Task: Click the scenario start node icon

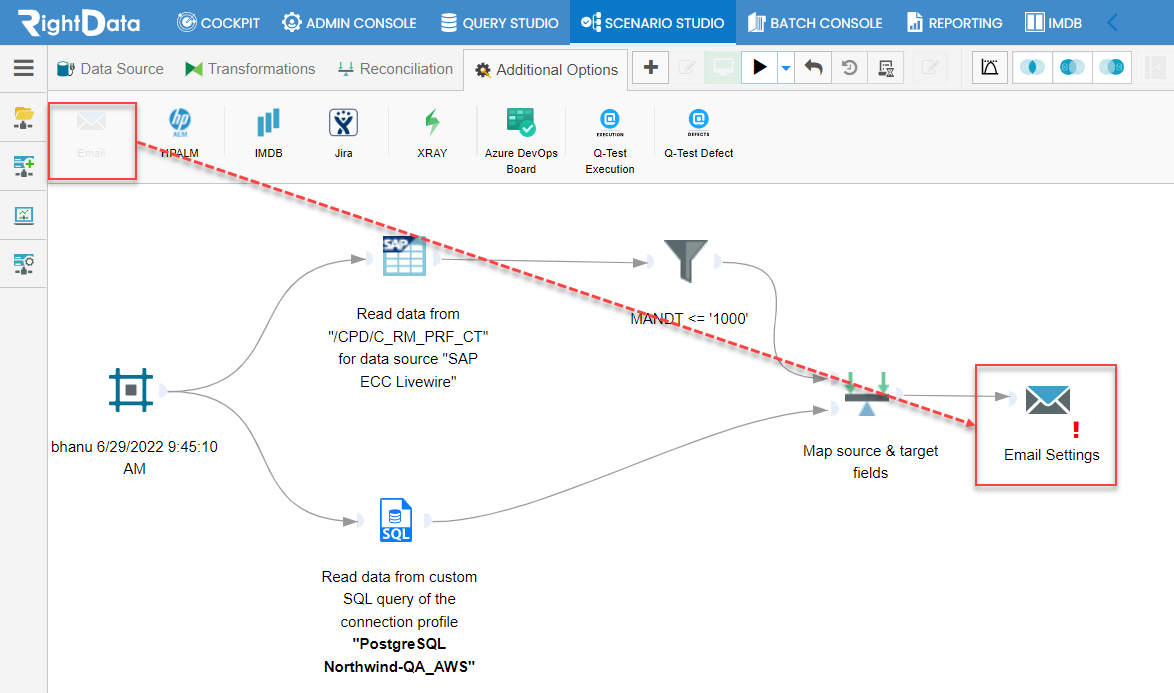Action: [x=131, y=390]
